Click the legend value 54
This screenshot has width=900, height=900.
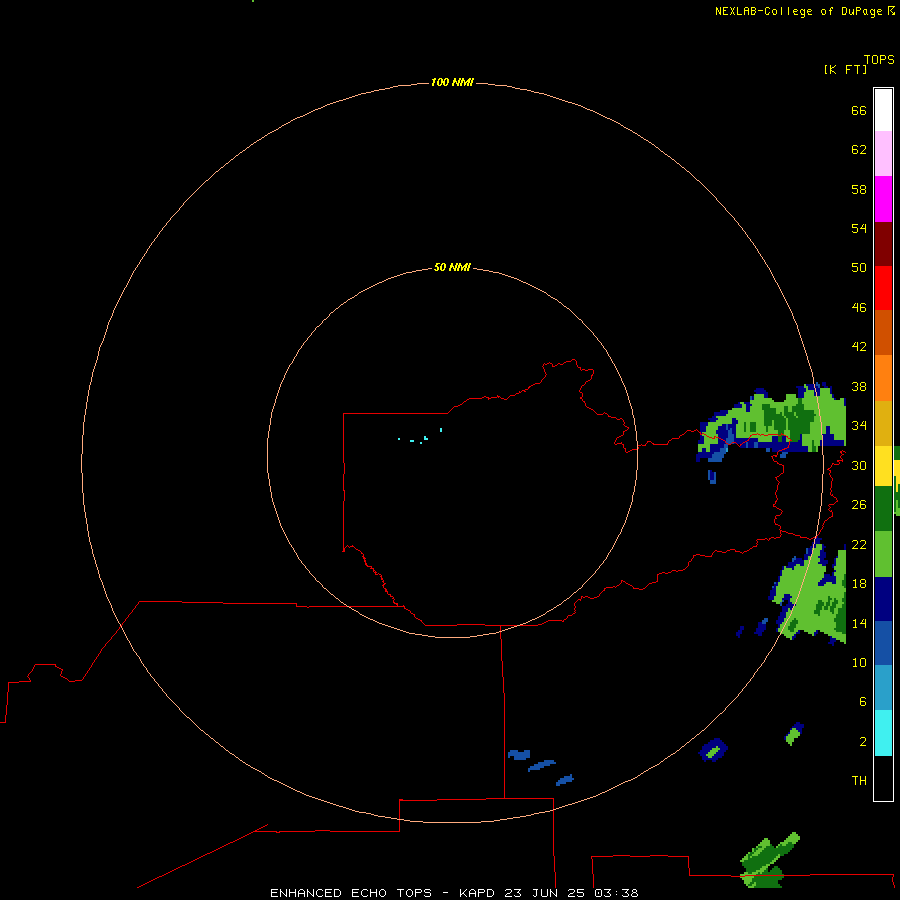pos(859,228)
